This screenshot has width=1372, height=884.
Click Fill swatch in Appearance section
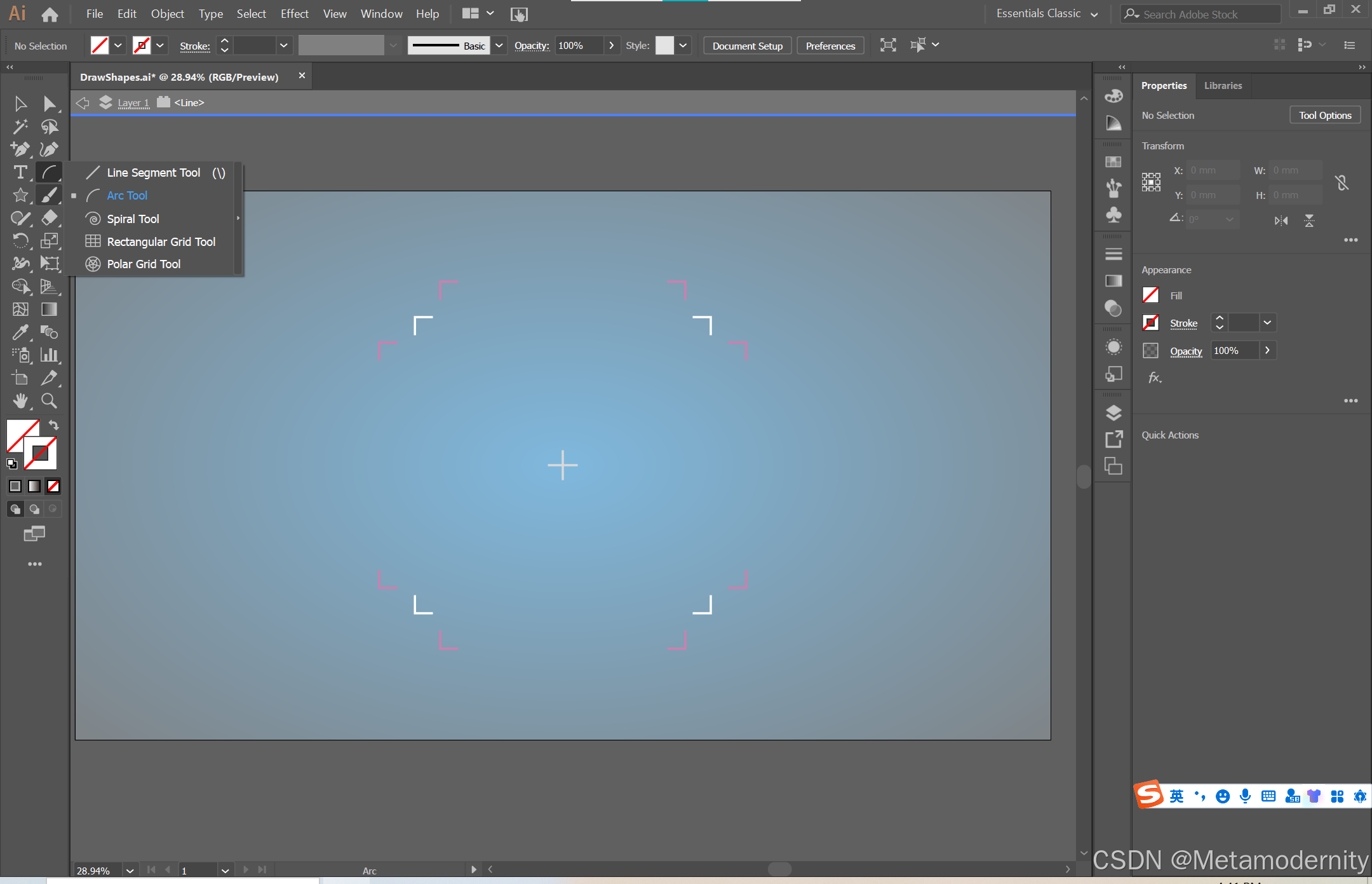(x=1150, y=296)
